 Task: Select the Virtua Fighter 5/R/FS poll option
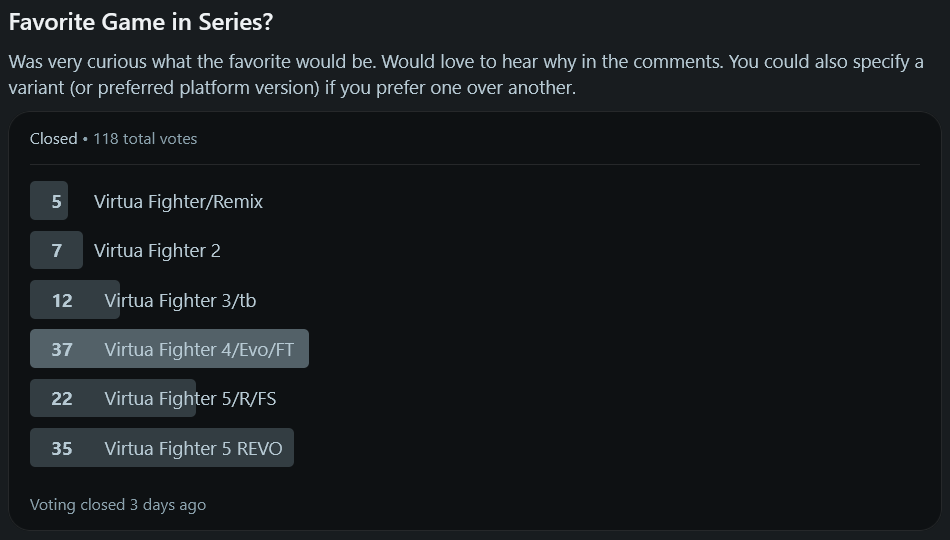click(190, 398)
